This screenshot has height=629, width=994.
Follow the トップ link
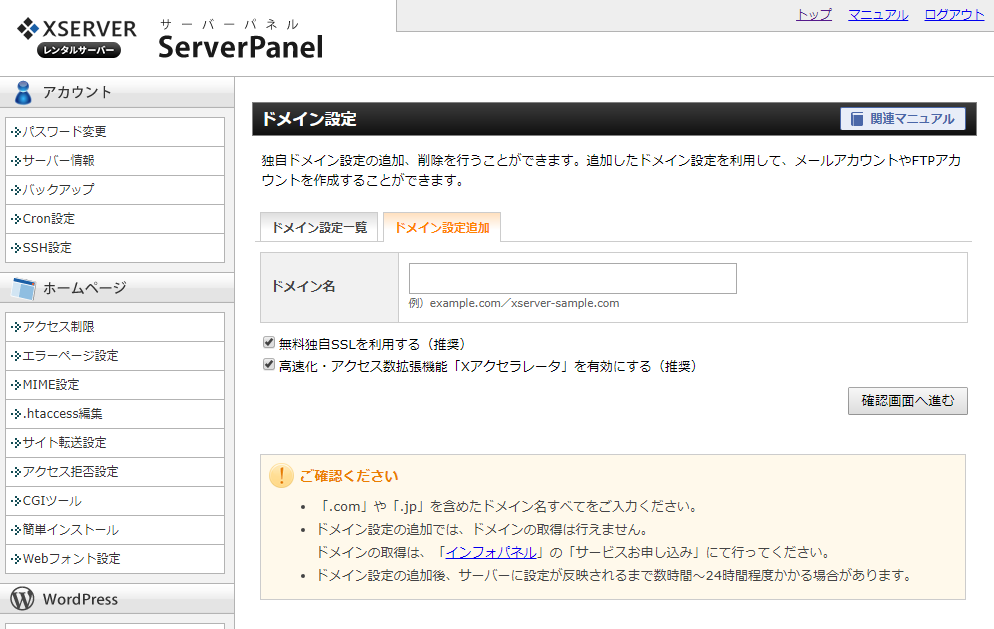(x=814, y=15)
